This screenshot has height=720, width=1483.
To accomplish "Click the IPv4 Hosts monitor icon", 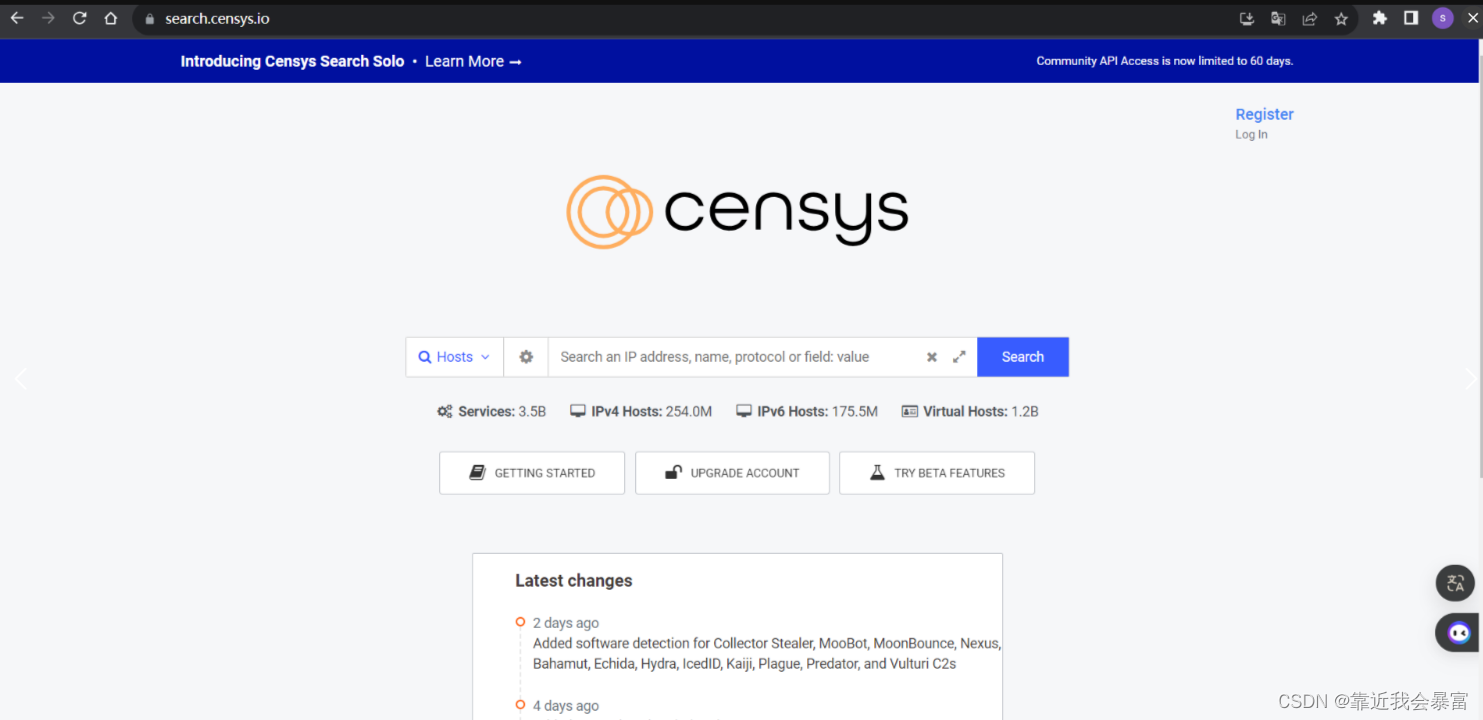I will [578, 411].
